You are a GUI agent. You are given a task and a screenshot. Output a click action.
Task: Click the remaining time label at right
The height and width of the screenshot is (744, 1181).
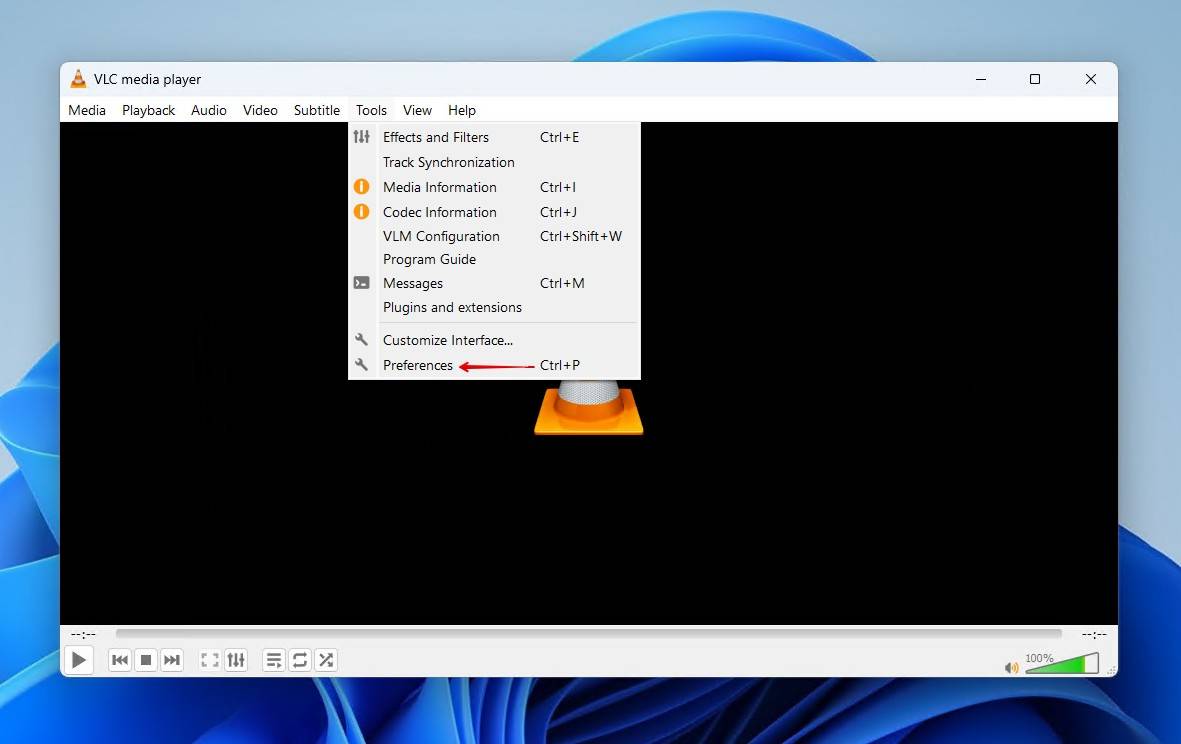click(x=1094, y=634)
